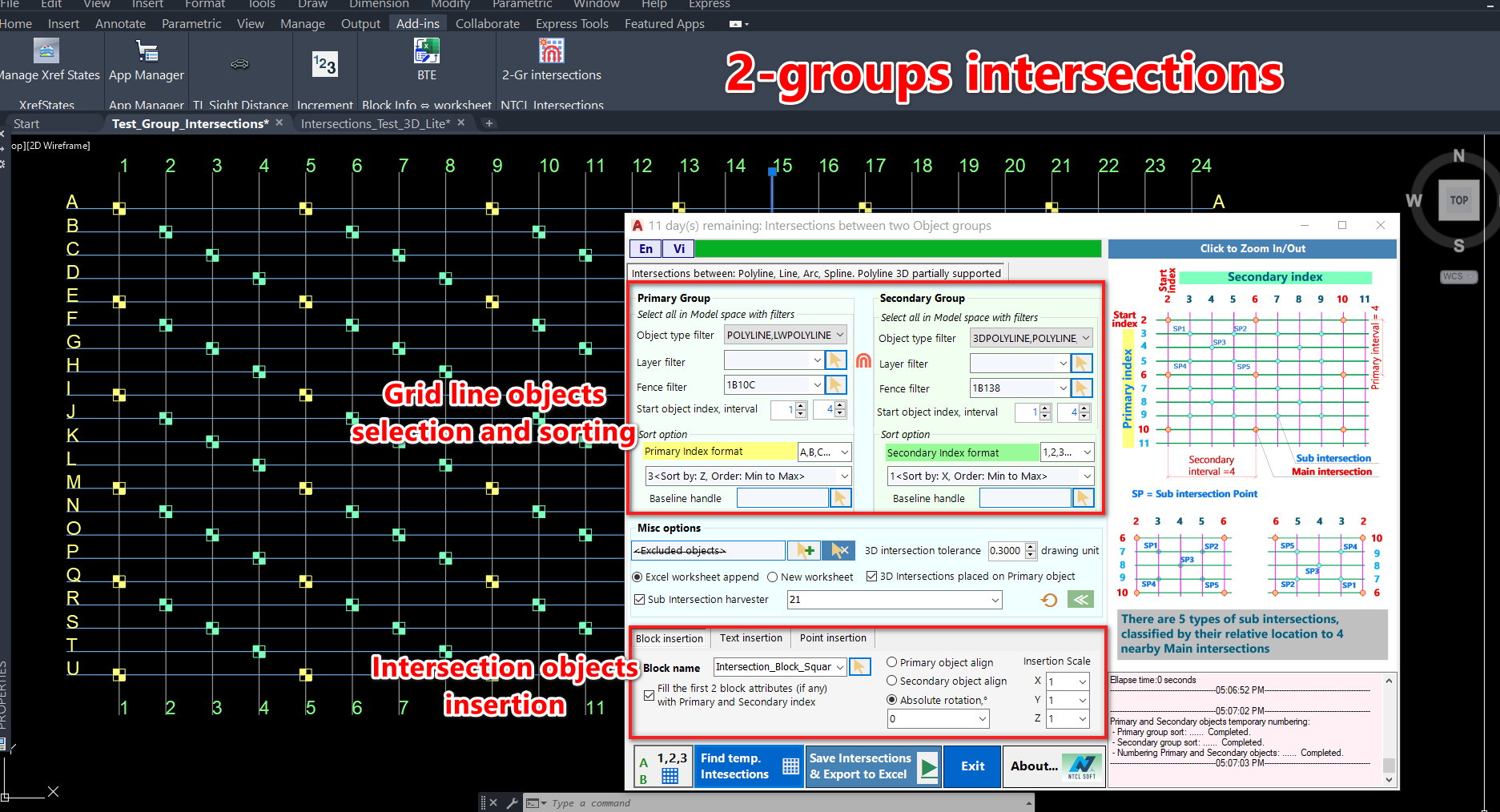
Task: Click Save Intersections & Export to Excel
Action: coord(873,766)
